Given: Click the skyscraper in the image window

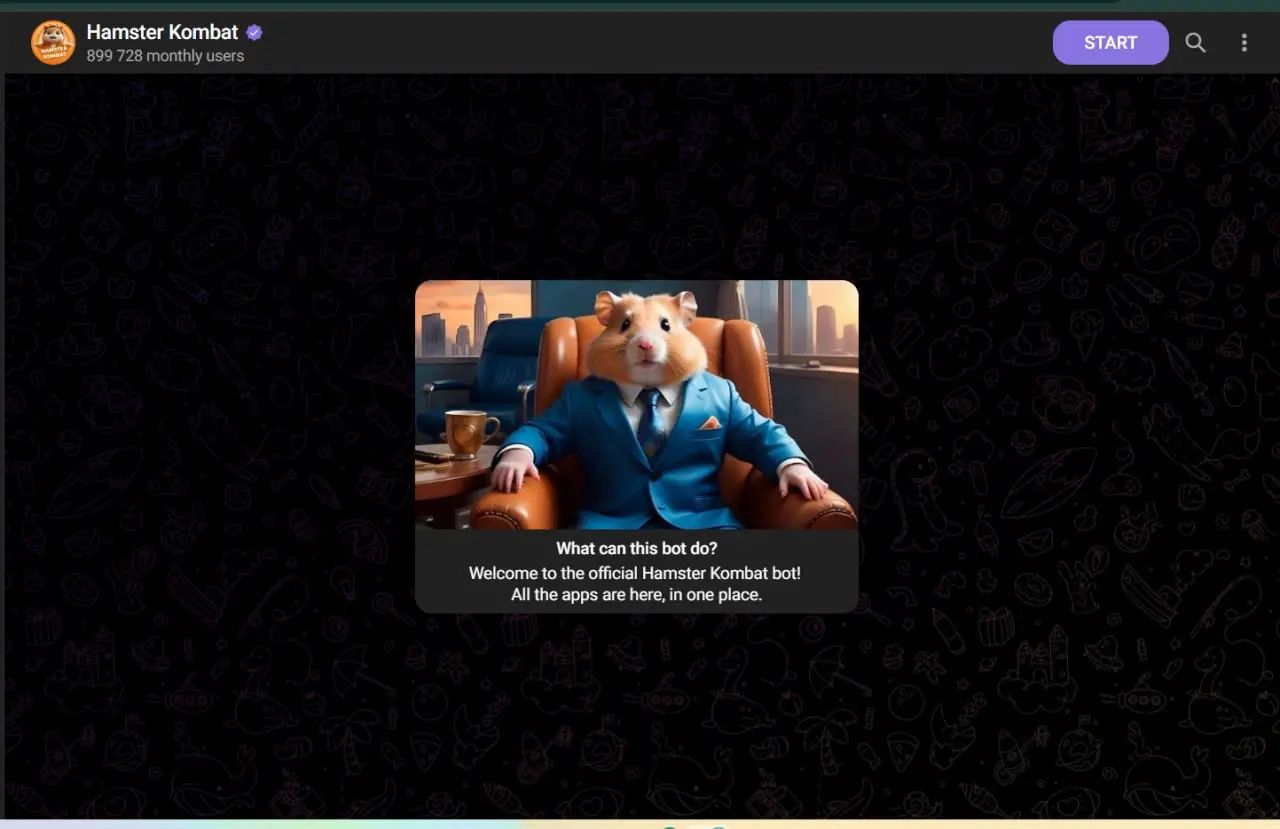Looking at the screenshot, I should [480, 315].
